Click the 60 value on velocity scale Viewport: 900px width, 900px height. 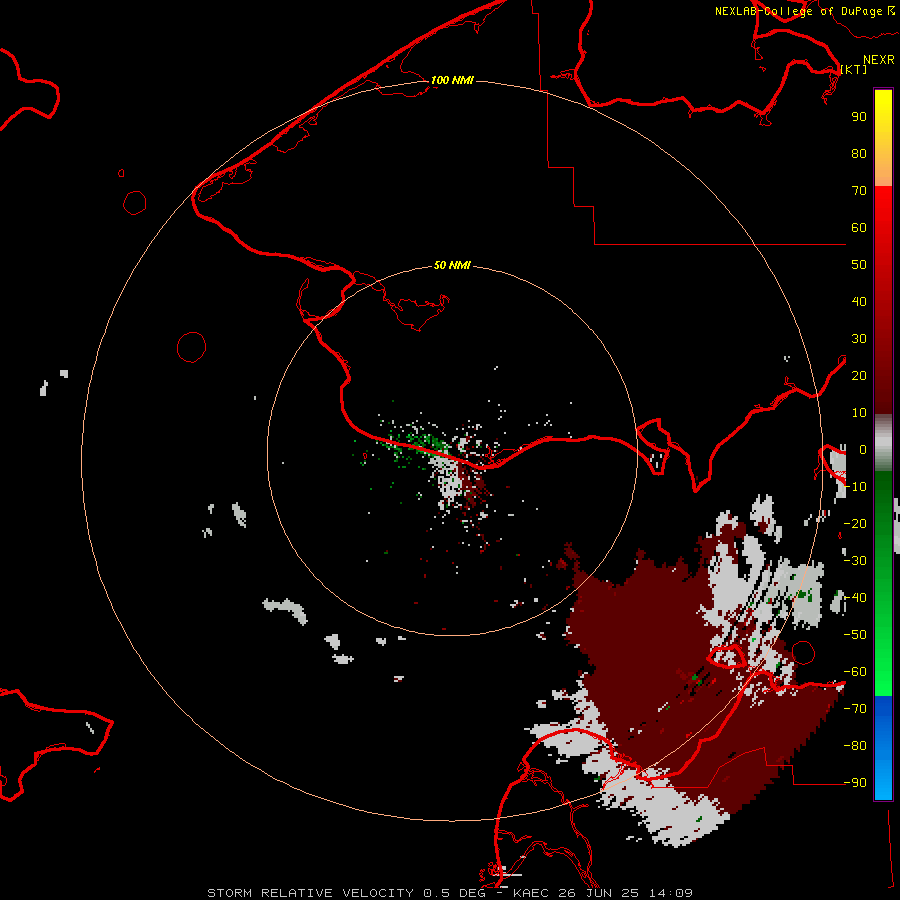[859, 227]
